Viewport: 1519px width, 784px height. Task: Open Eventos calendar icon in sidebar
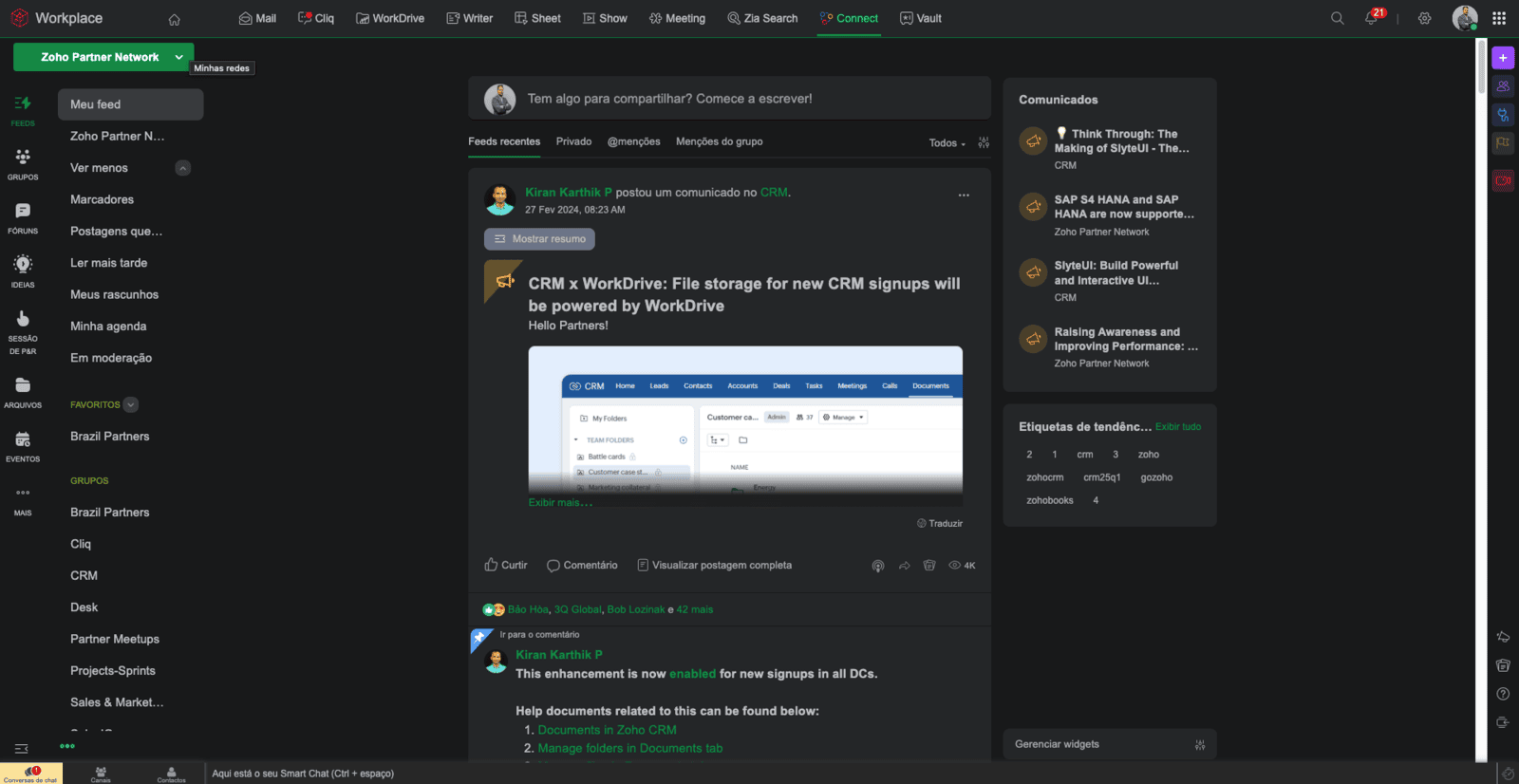click(23, 444)
